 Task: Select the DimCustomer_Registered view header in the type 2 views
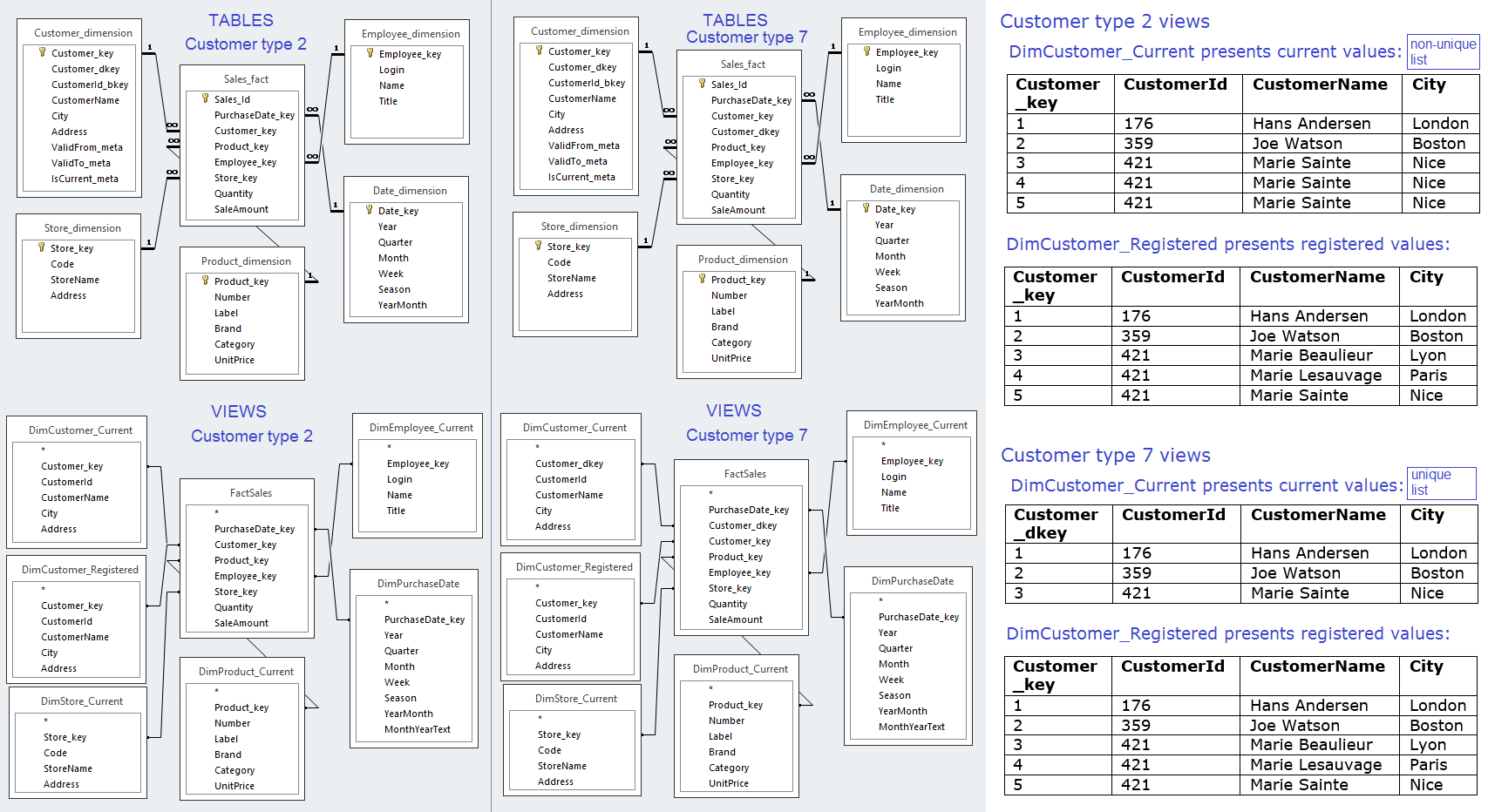[80, 570]
